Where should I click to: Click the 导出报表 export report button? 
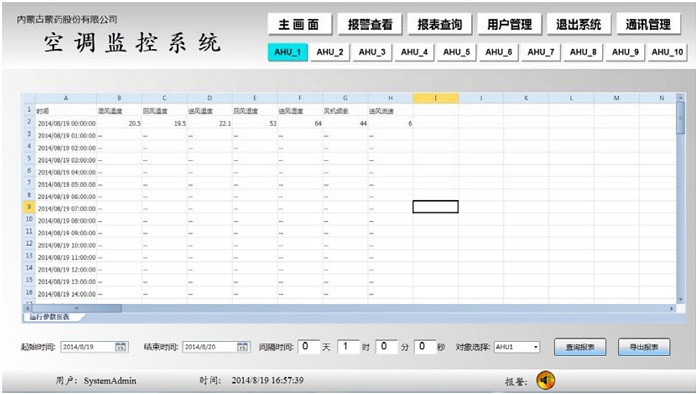pyautogui.click(x=644, y=347)
